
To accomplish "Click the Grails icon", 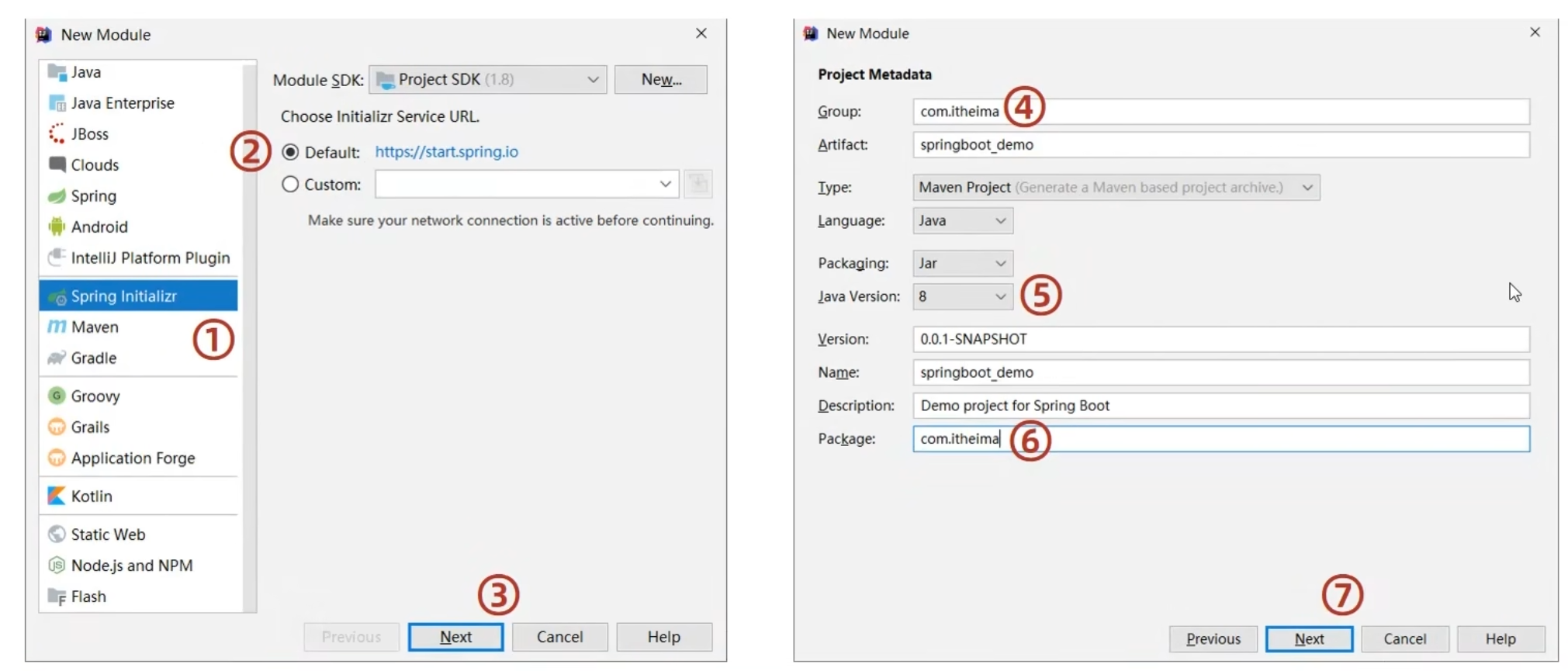I will tap(57, 427).
